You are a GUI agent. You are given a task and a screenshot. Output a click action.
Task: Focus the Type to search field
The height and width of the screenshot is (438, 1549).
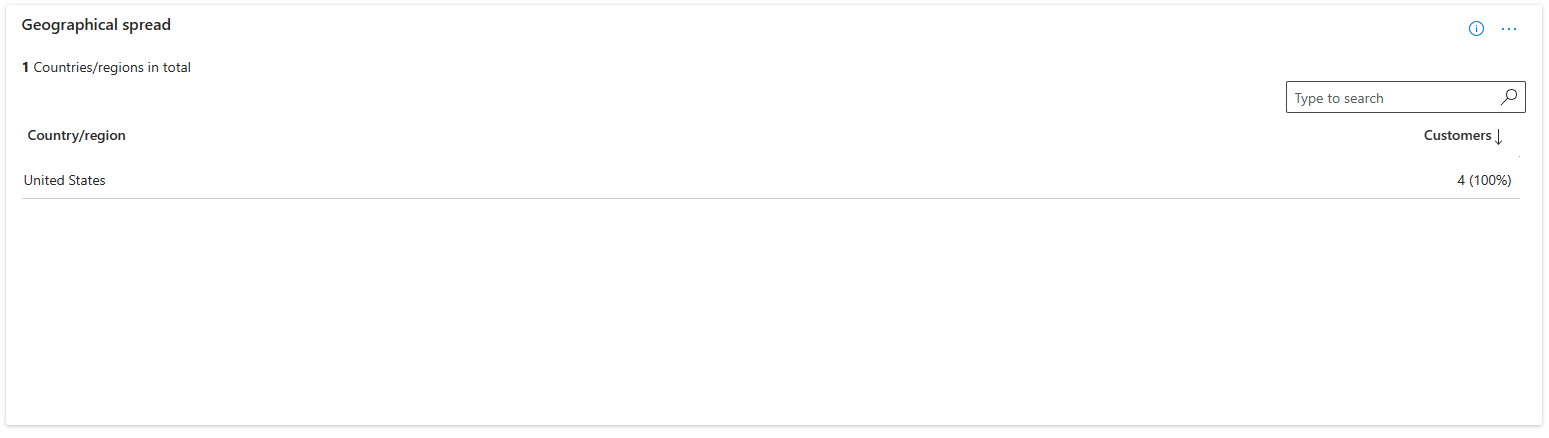pos(1390,98)
